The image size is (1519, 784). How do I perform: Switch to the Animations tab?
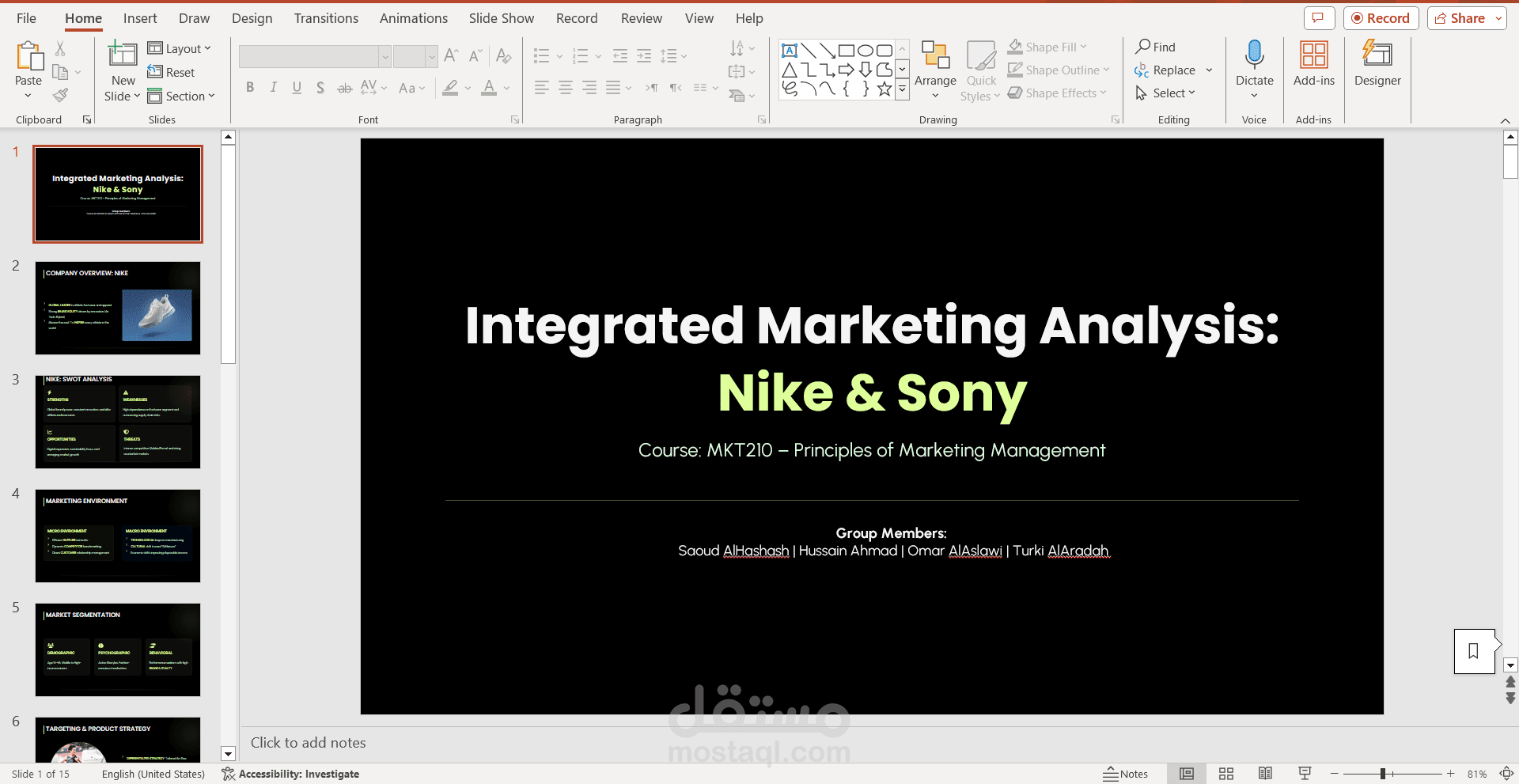[413, 18]
